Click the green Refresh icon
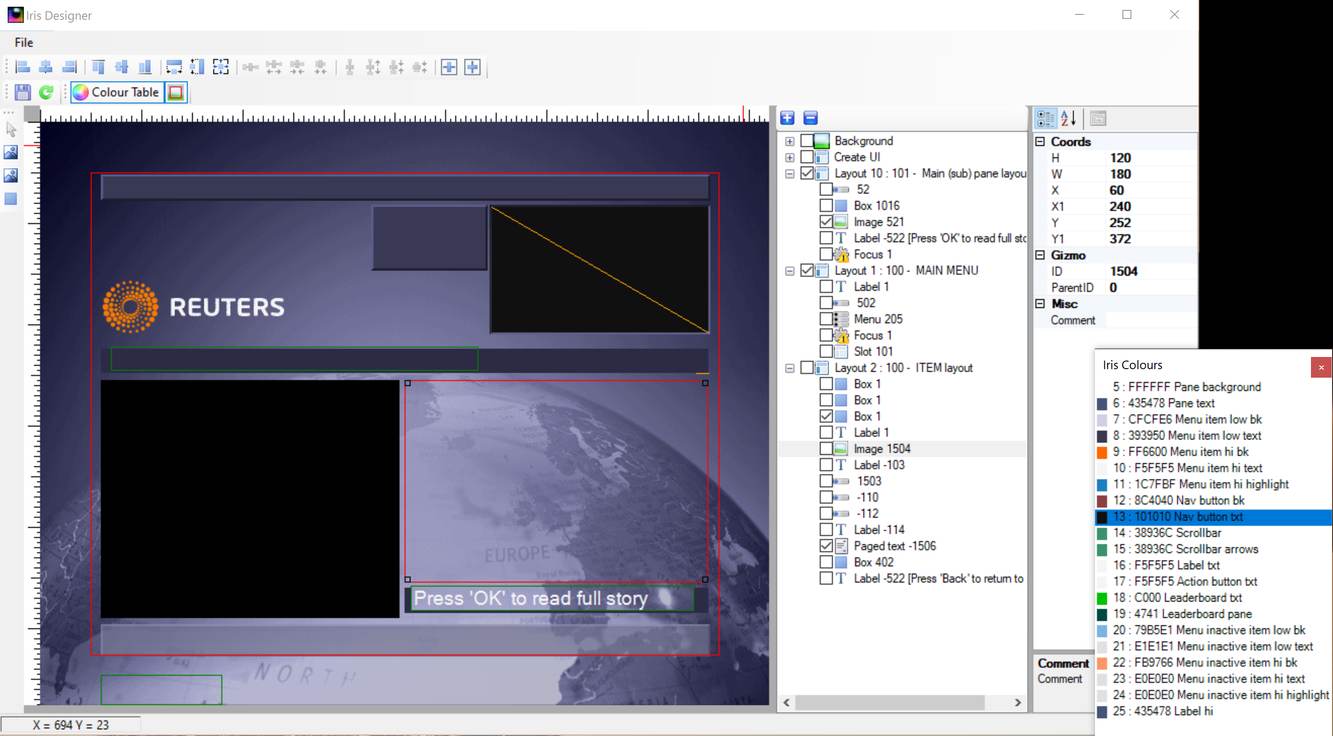1333x736 pixels. pos(46,92)
